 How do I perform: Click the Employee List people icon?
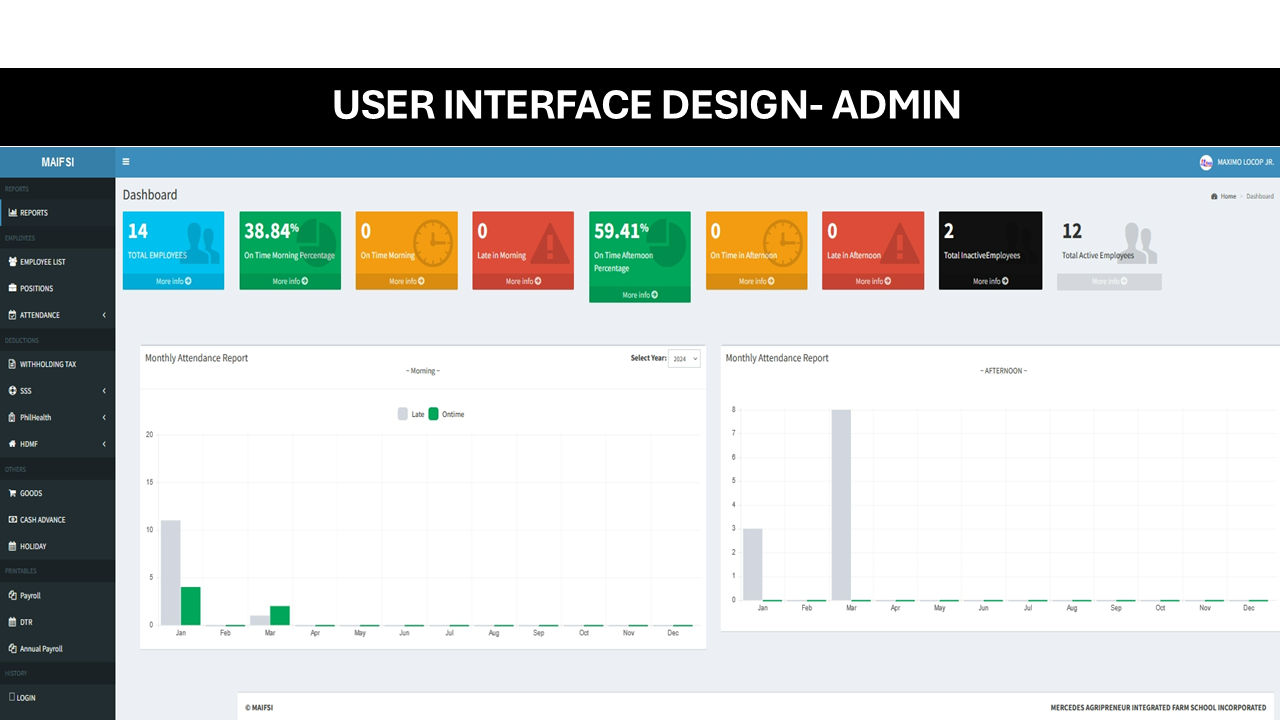[x=12, y=262]
